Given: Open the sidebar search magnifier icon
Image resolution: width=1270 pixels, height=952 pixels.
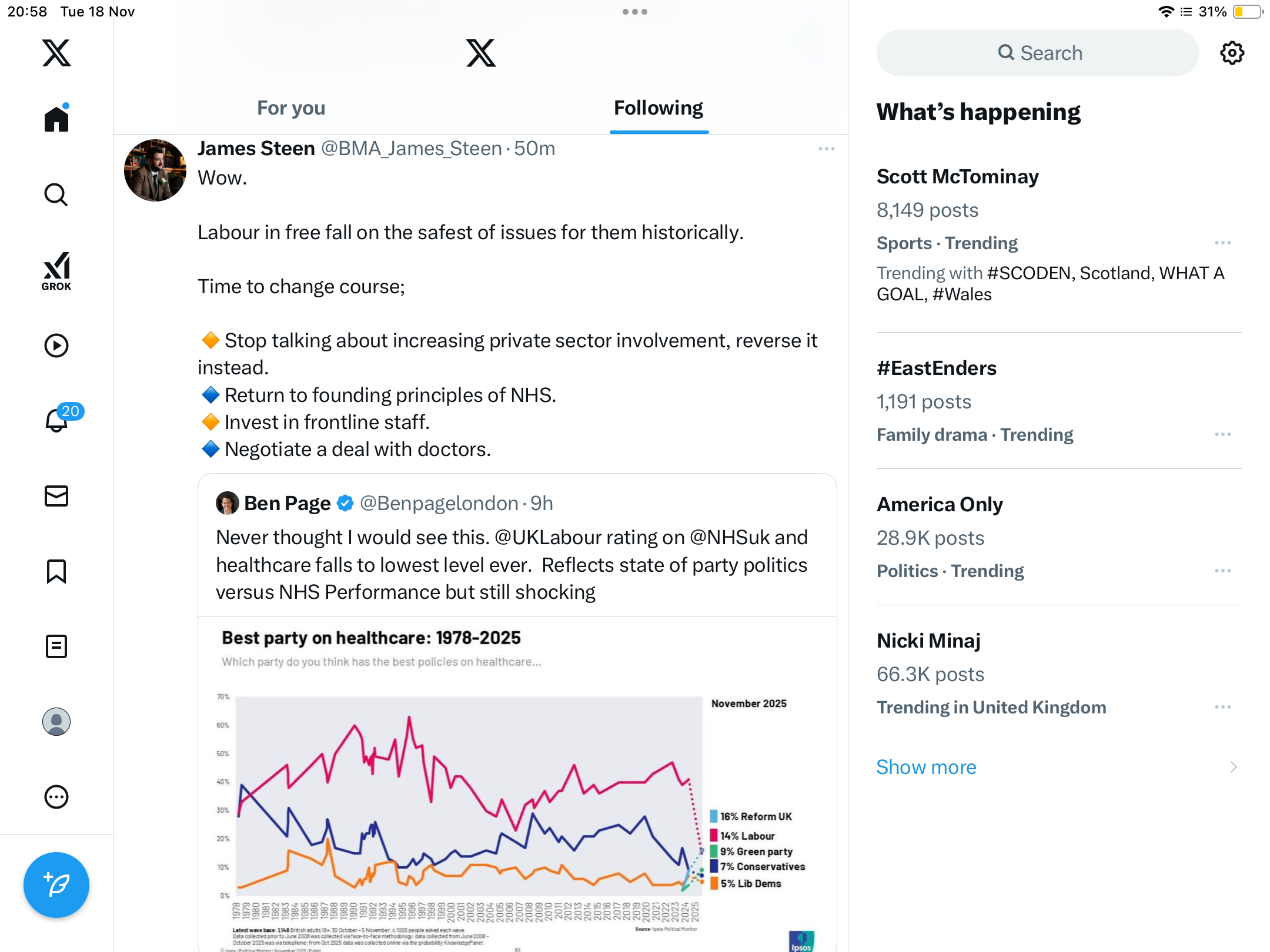Looking at the screenshot, I should 56,195.
